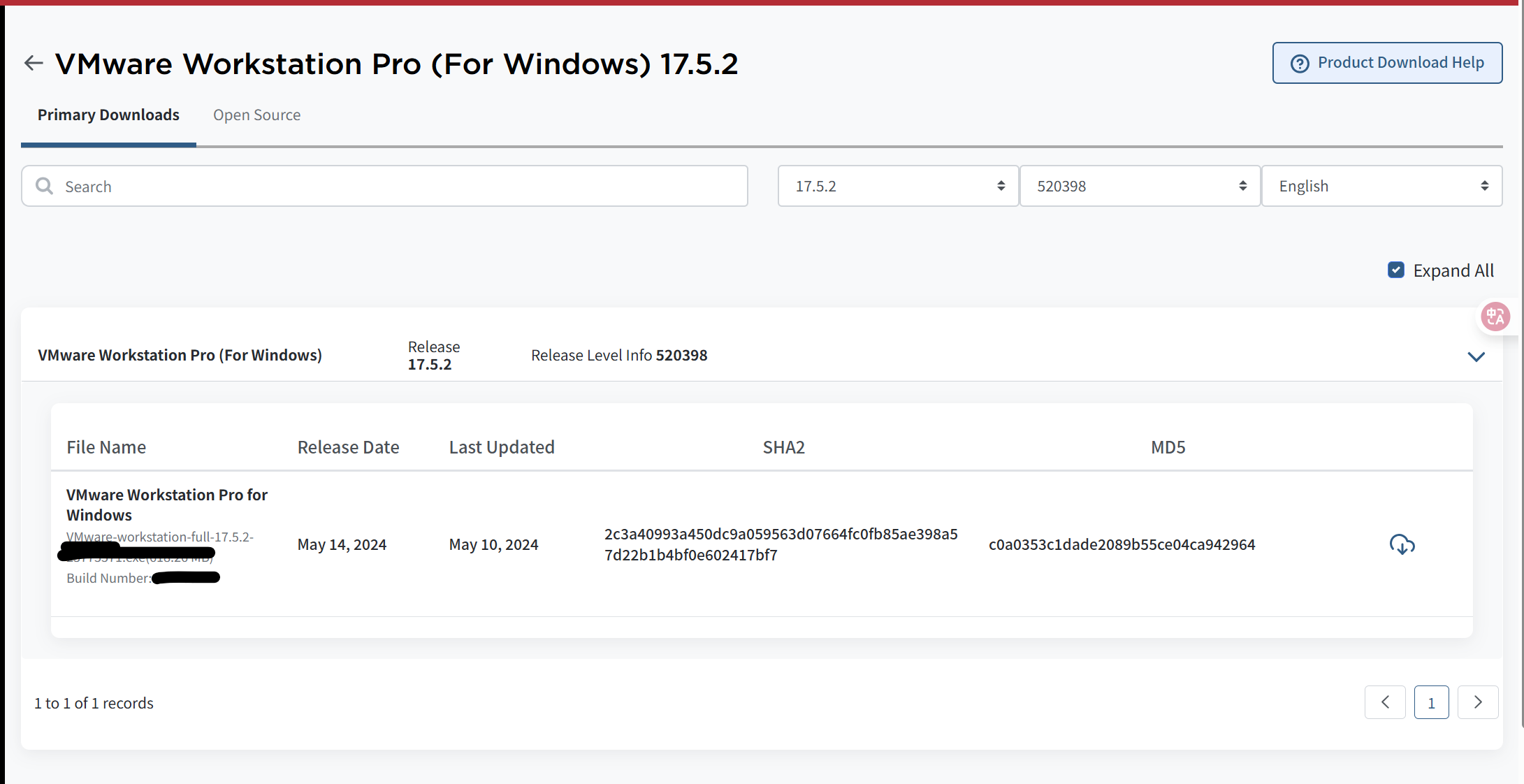Click the VMware Workstation Pro (For Windows) section heading
This screenshot has width=1524, height=784.
click(180, 355)
